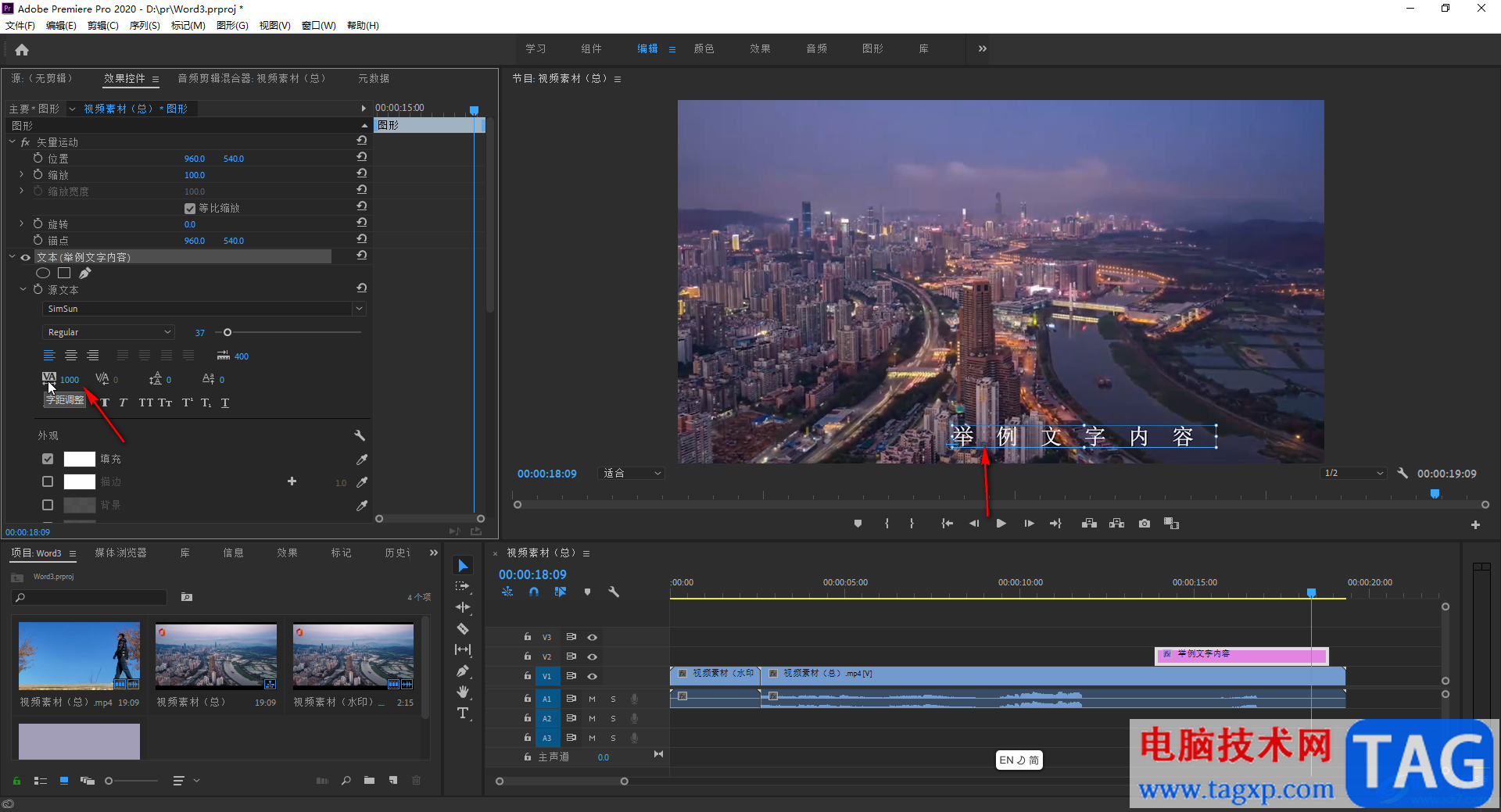Apply underline text style
The image size is (1501, 812).
pos(225,402)
